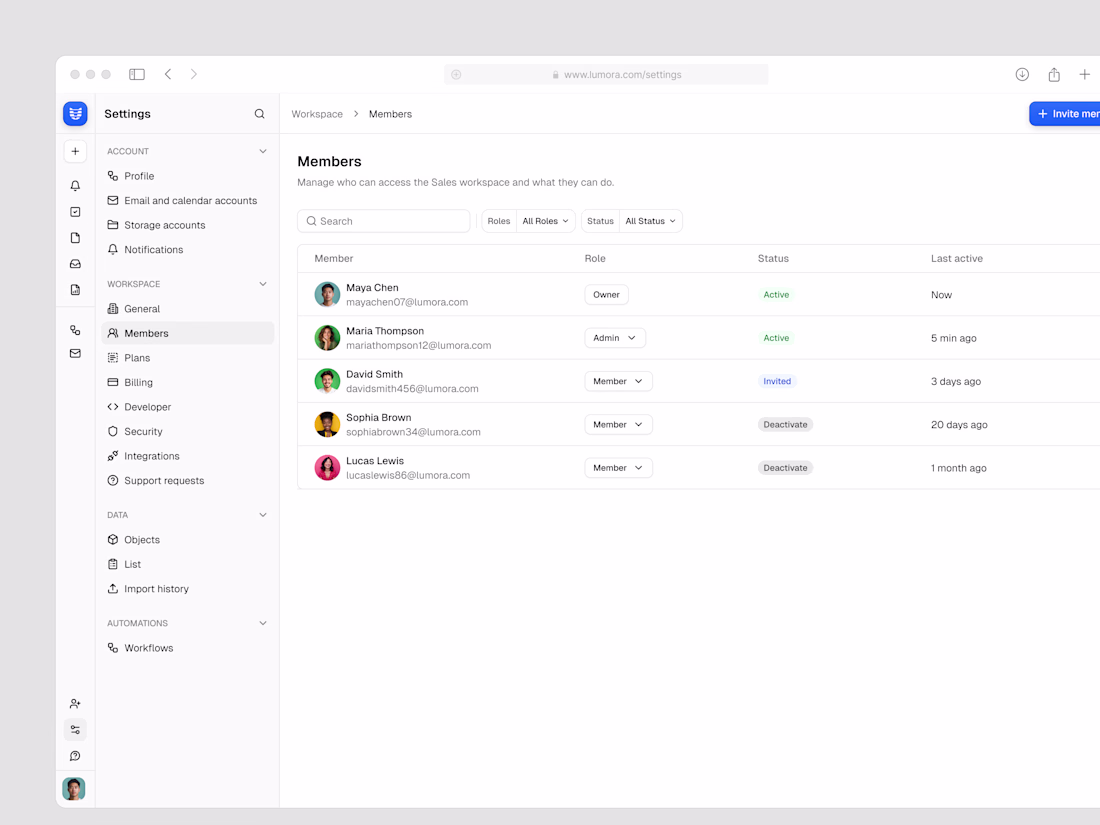Open notifications bell in left rail
This screenshot has width=1100, height=825.
(x=75, y=186)
